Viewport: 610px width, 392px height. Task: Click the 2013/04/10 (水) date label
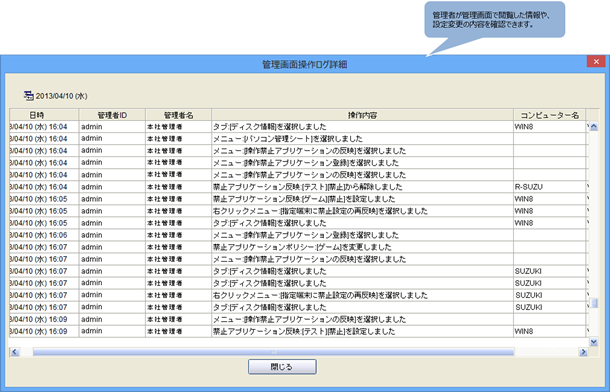click(61, 96)
